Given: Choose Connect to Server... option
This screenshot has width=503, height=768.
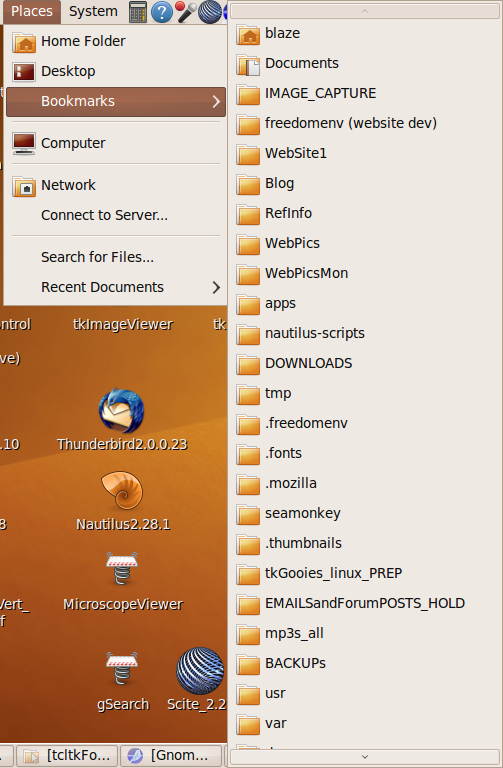Looking at the screenshot, I should [104, 216].
